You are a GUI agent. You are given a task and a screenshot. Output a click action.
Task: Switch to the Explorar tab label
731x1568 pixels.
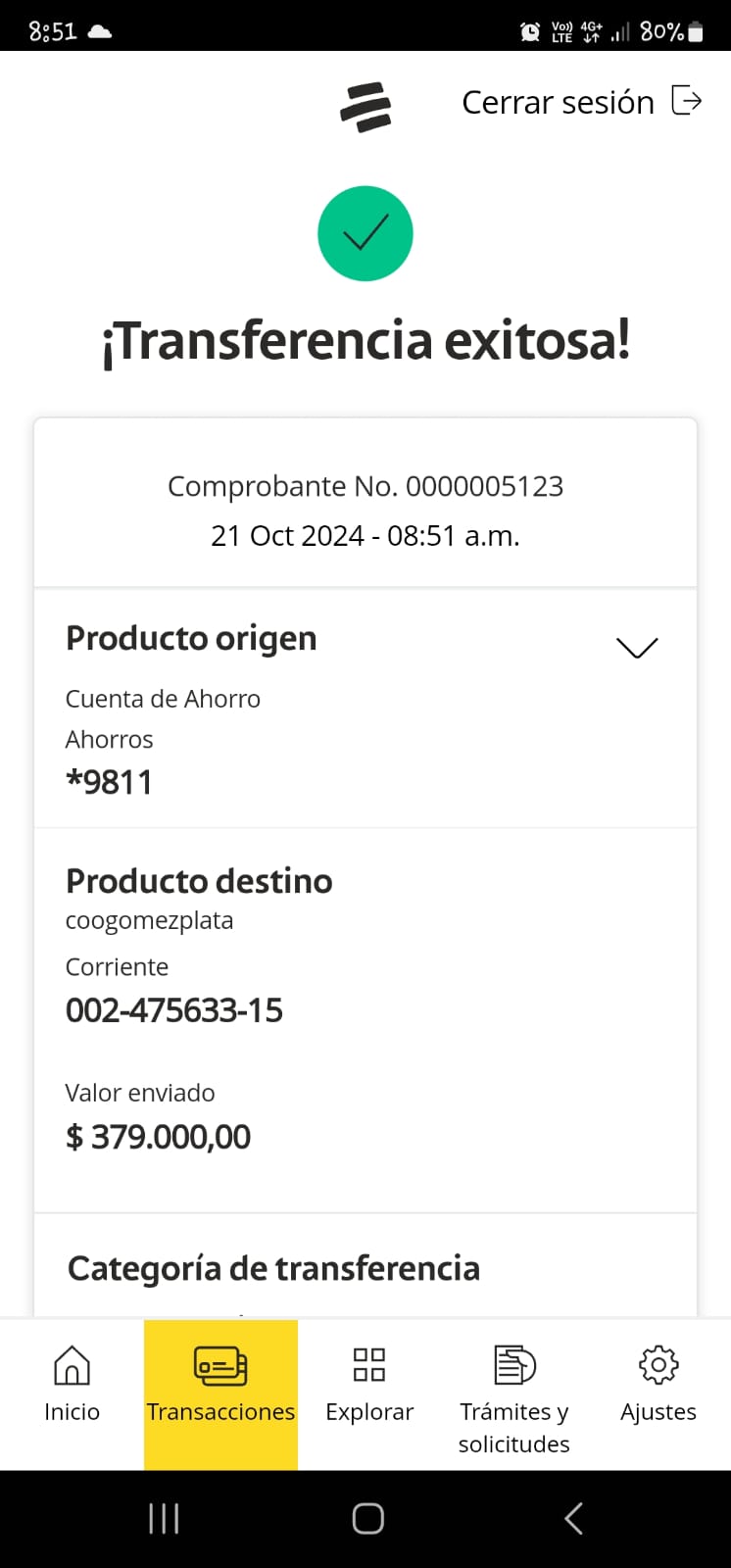[x=369, y=1412]
